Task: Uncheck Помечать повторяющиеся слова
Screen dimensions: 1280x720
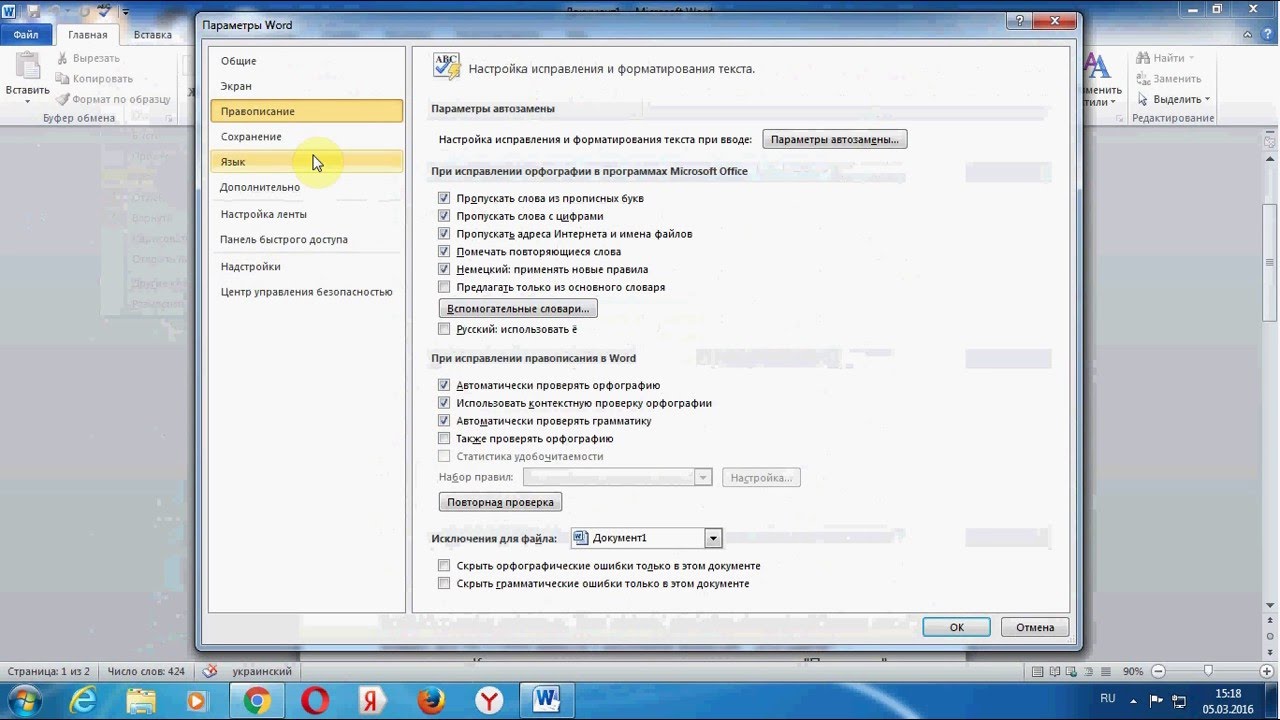Action: pyautogui.click(x=444, y=252)
